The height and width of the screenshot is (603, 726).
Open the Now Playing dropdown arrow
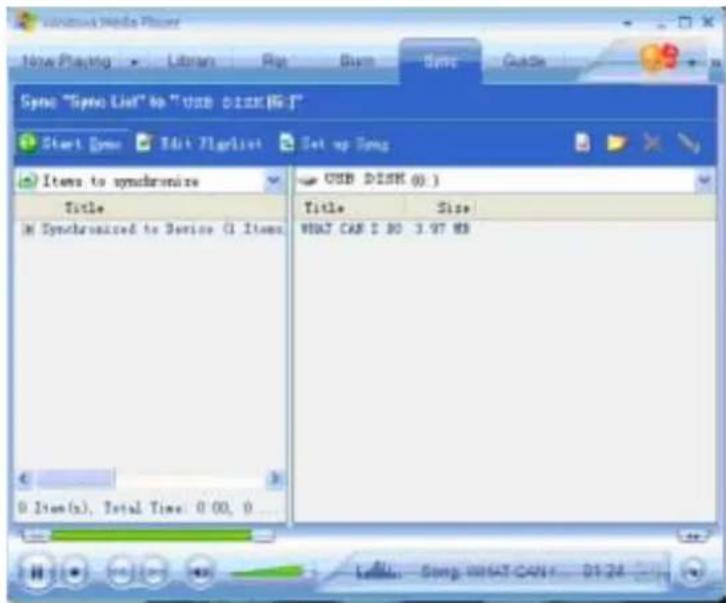[x=135, y=62]
